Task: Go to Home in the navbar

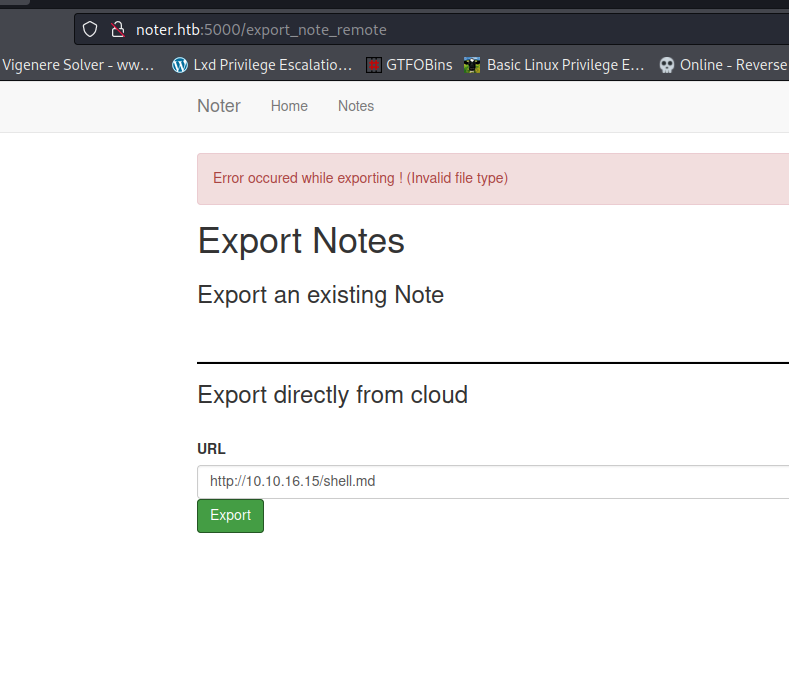Action: point(289,106)
